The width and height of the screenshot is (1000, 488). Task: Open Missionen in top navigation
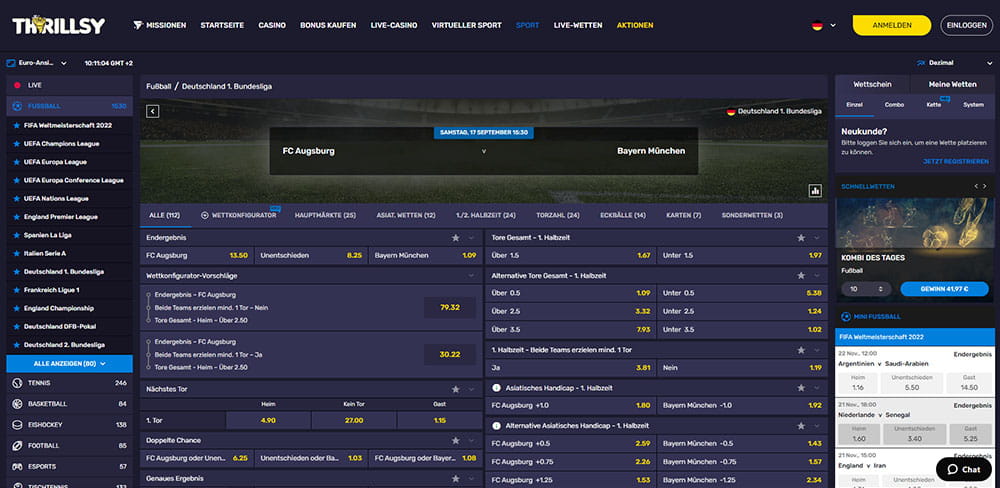click(x=159, y=26)
